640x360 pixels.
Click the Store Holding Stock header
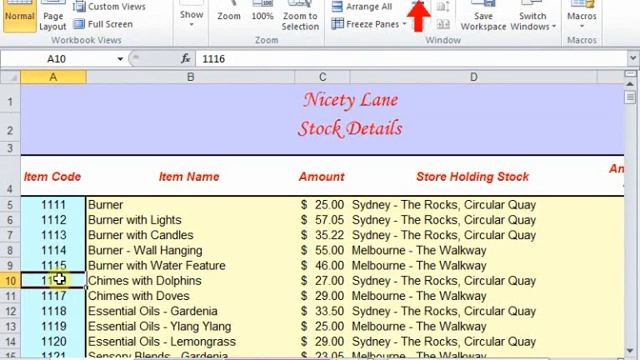tap(473, 176)
